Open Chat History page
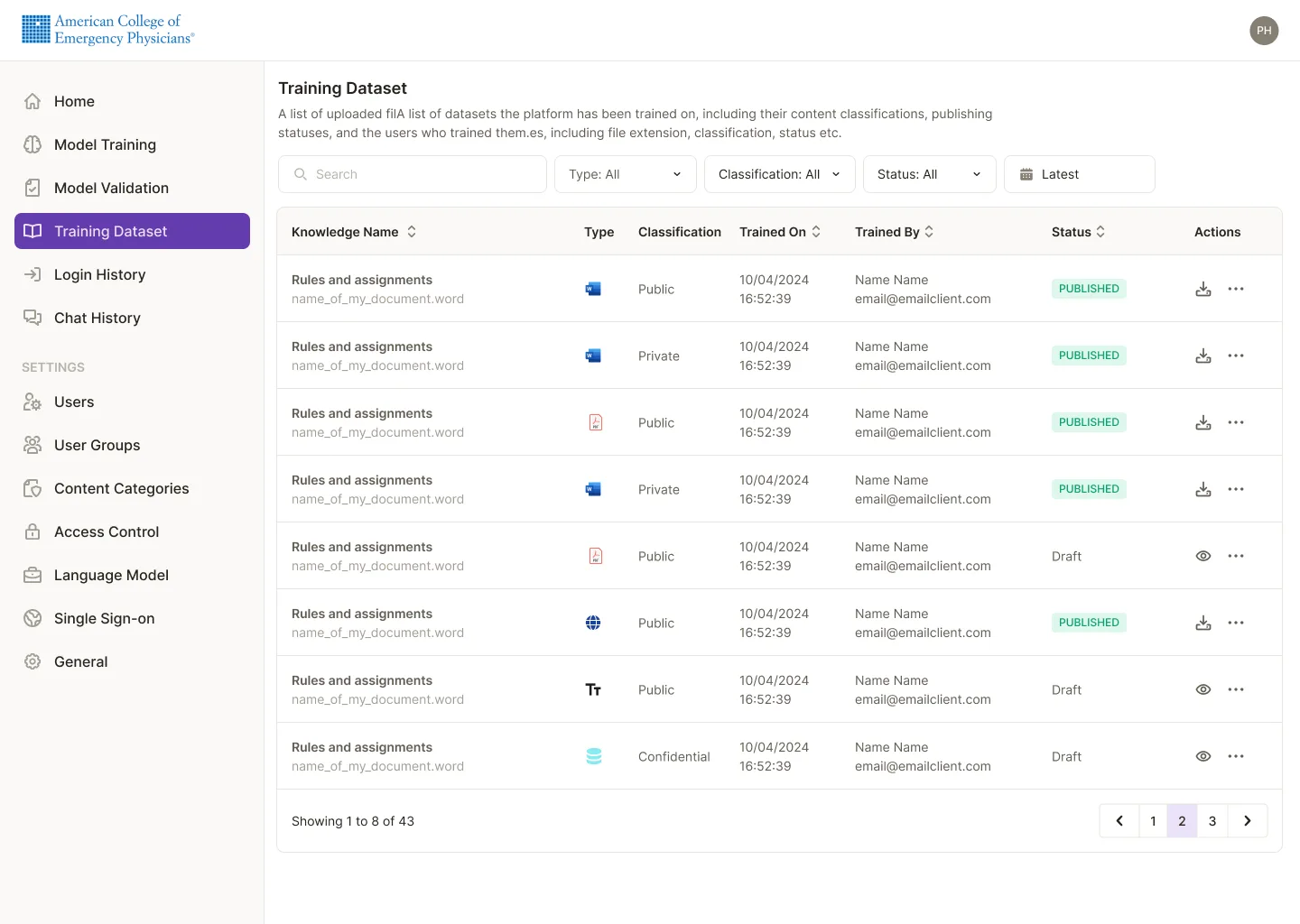The image size is (1300, 924). [x=132, y=318]
